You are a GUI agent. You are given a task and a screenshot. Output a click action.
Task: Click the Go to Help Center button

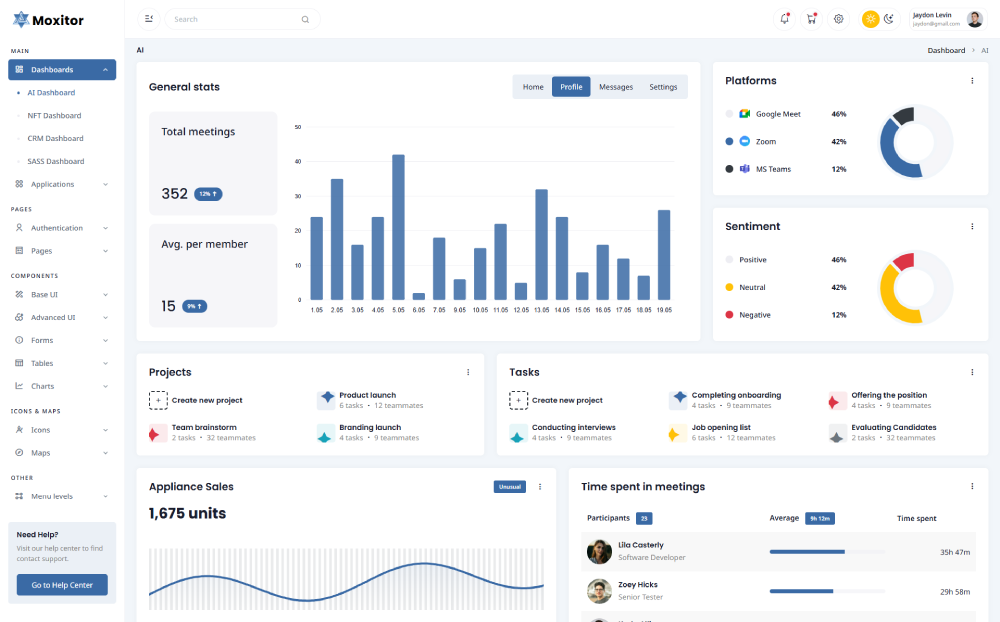pos(62,585)
